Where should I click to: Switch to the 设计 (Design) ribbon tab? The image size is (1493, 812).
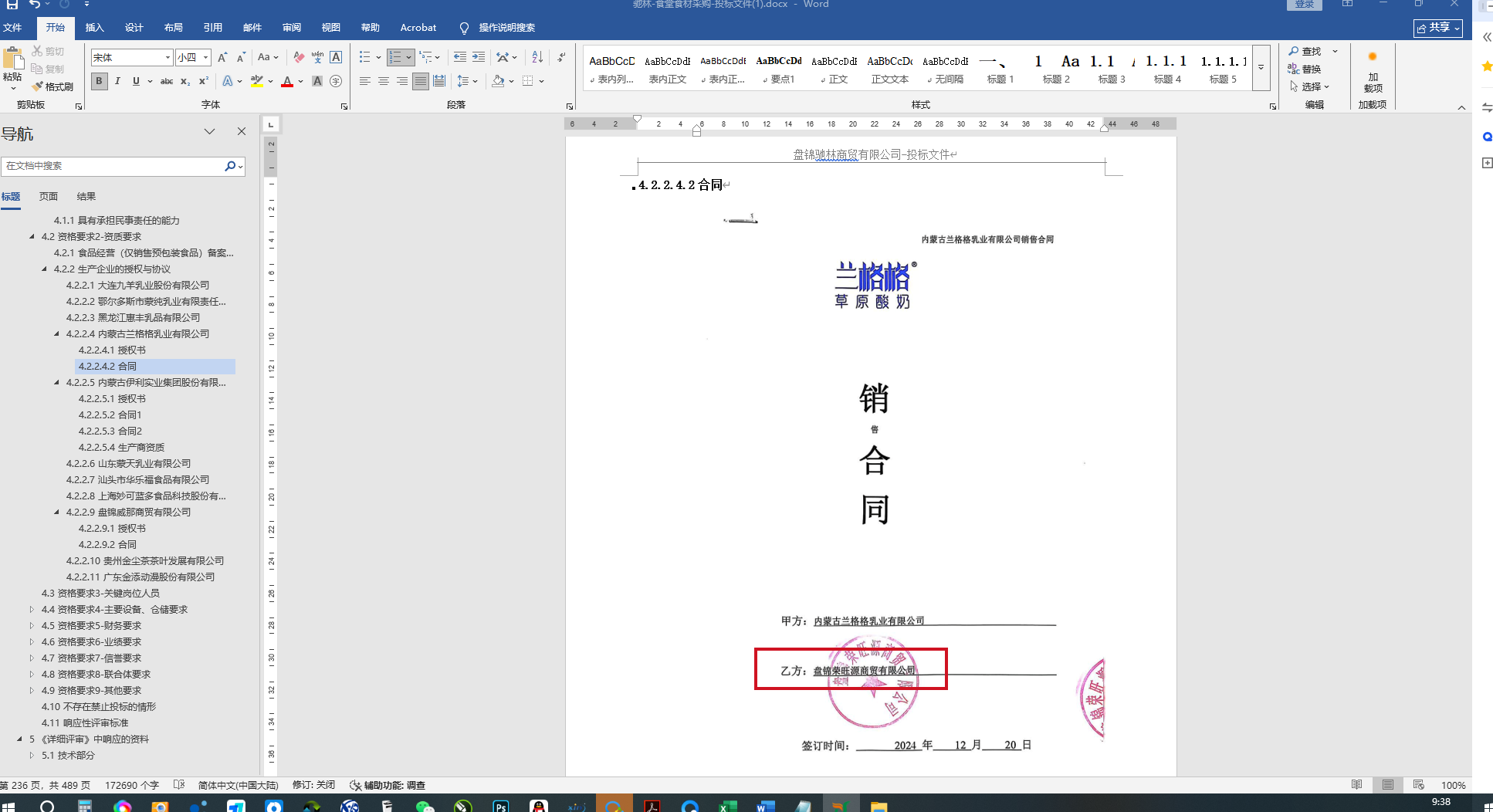point(134,28)
